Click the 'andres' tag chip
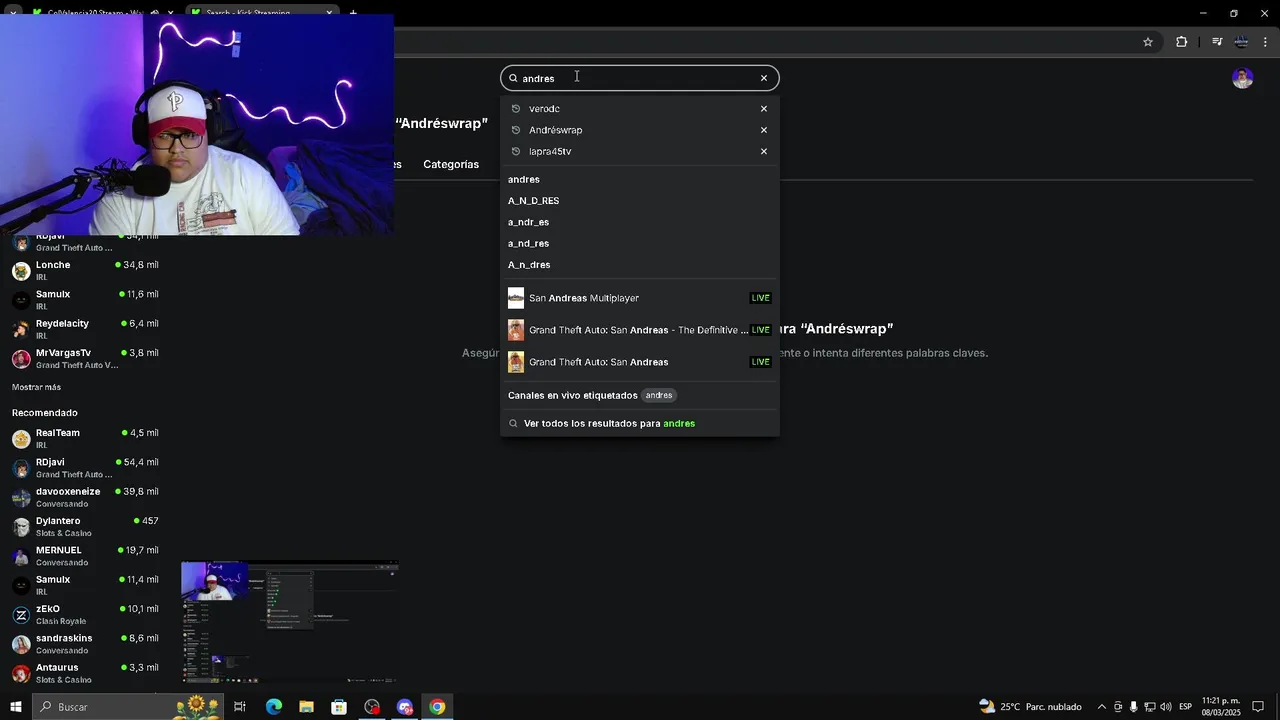The width and height of the screenshot is (1280, 720). point(659,396)
